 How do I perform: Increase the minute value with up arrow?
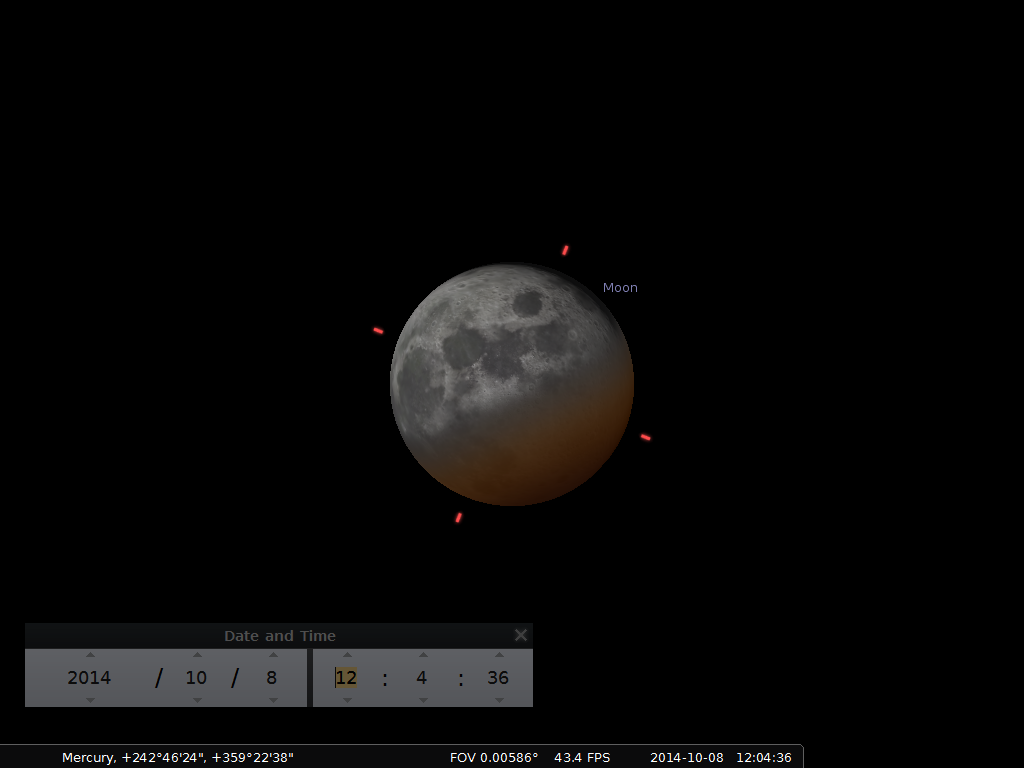tap(423, 655)
